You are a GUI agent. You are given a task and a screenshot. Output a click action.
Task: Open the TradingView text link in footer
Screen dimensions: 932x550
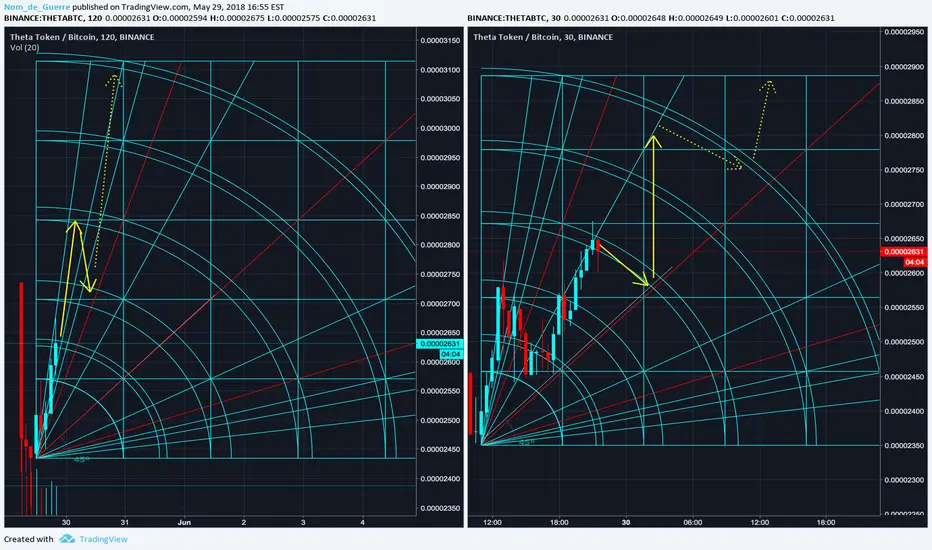[103, 539]
